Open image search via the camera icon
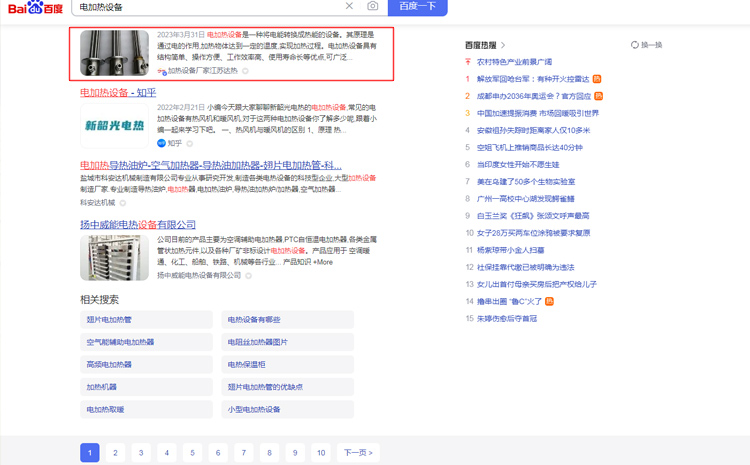The width and height of the screenshot is (750, 465). pos(372,6)
